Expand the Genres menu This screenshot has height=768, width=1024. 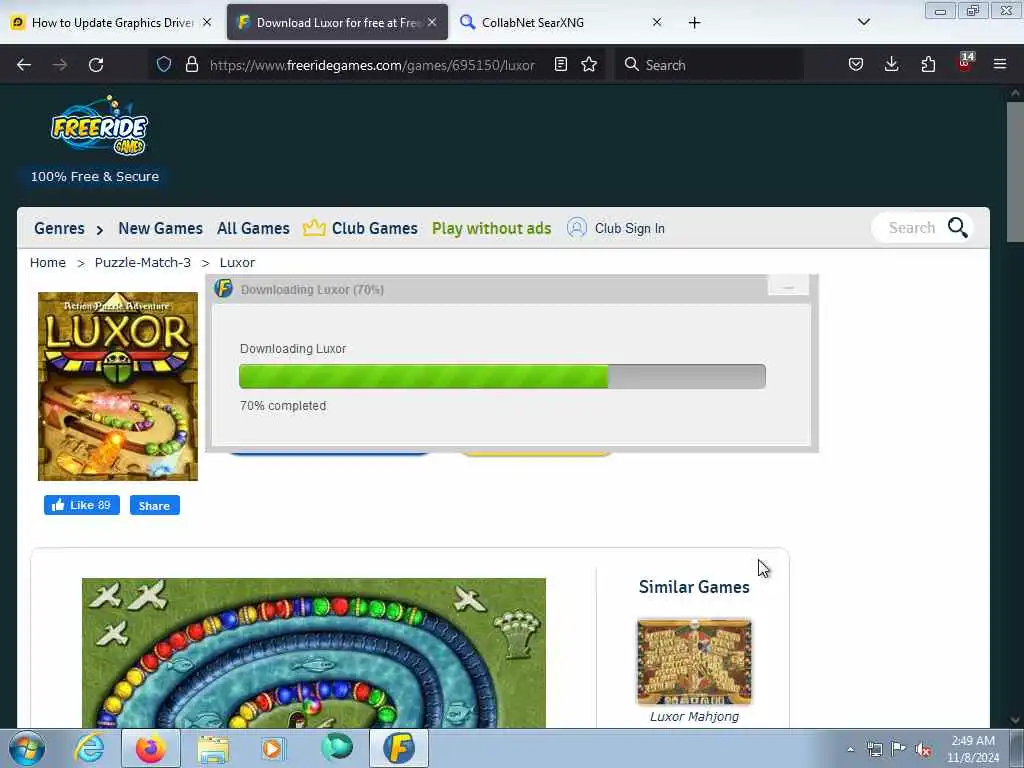[x=69, y=228]
